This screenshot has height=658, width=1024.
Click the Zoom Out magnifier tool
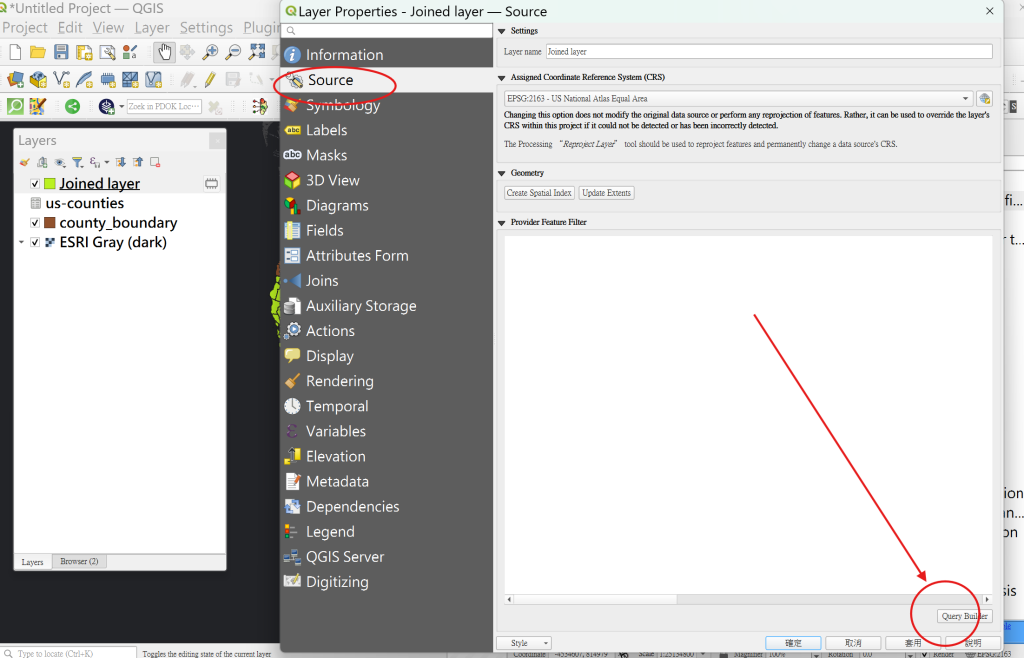tap(233, 52)
